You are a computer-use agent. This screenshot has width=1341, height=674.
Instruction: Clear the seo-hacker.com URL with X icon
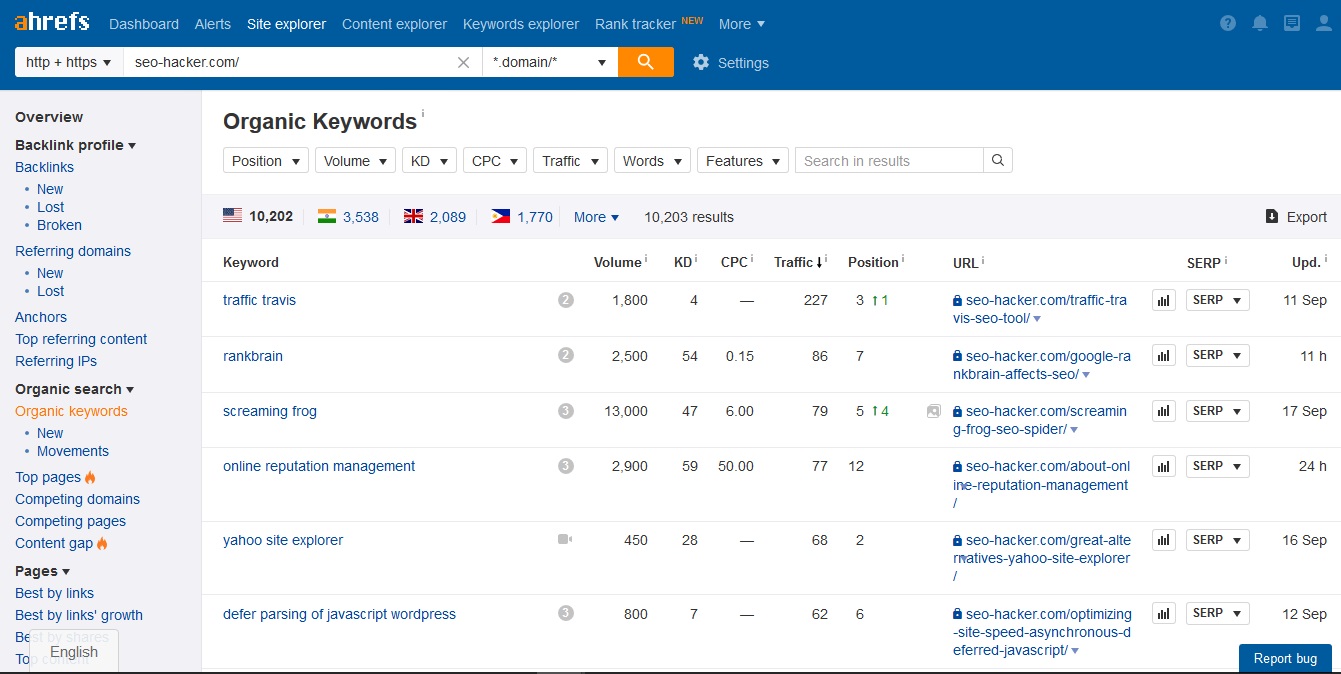tap(463, 62)
